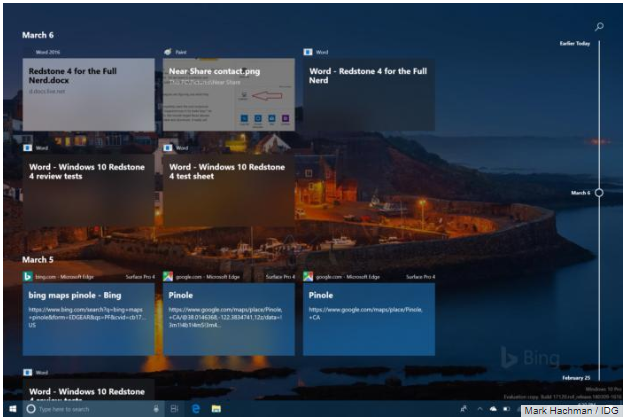626x420 pixels.
Task: Click the March 5 date heading
Action: coord(38,260)
